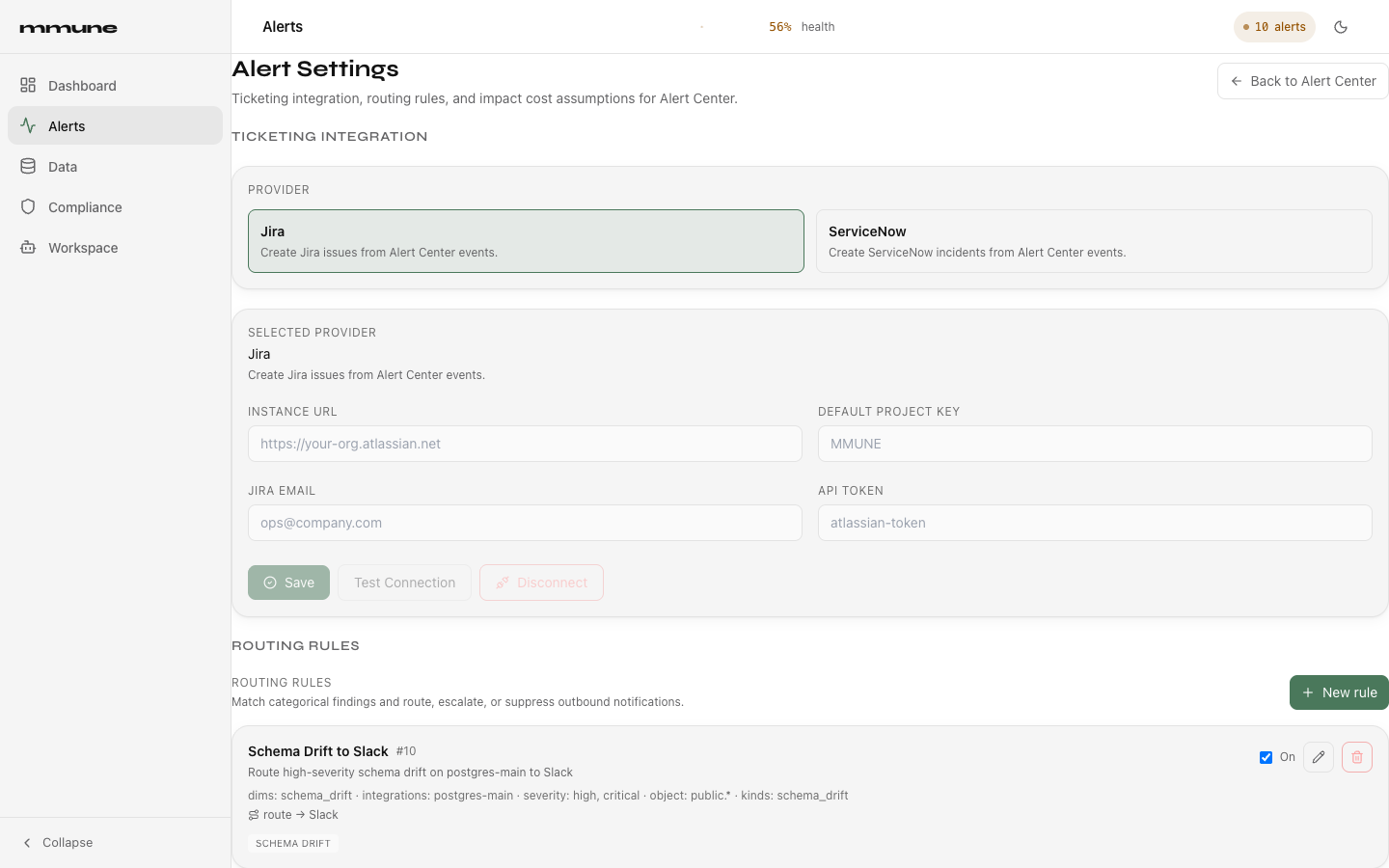
Task: Click the Test Connection button
Action: [404, 583]
